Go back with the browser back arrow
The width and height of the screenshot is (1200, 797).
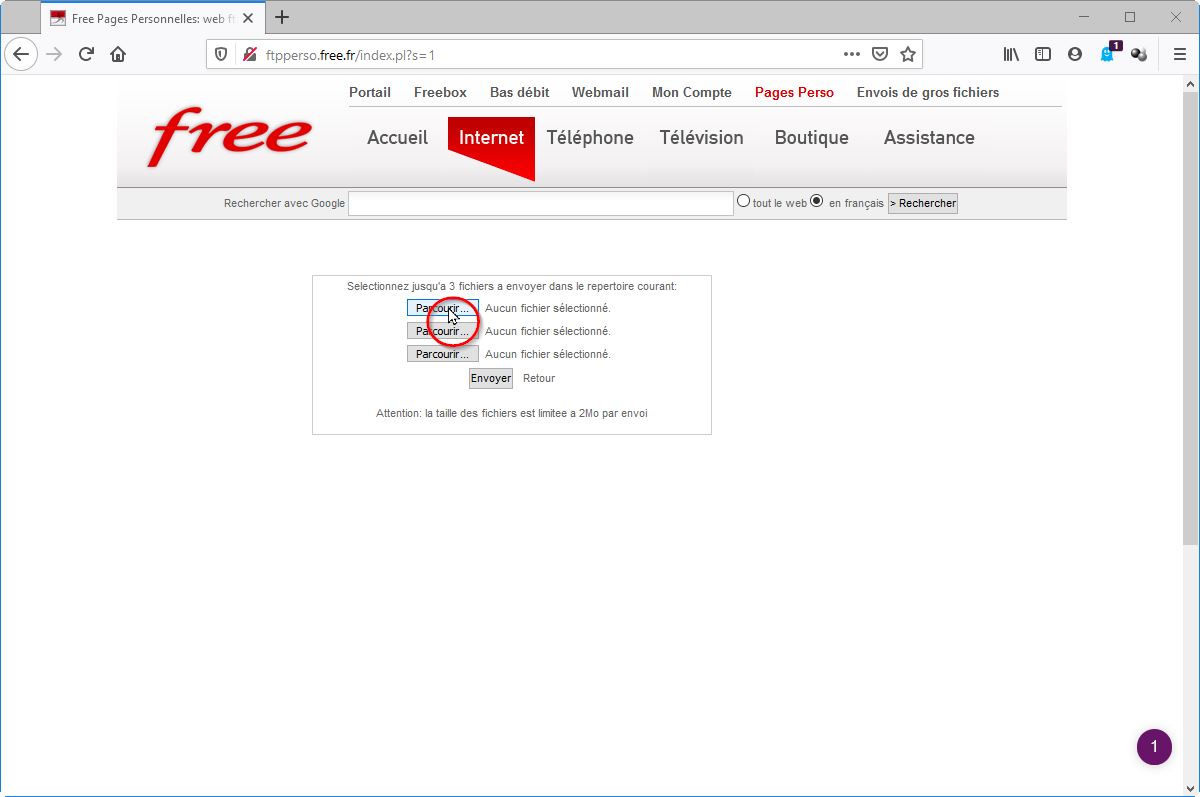tap(21, 55)
